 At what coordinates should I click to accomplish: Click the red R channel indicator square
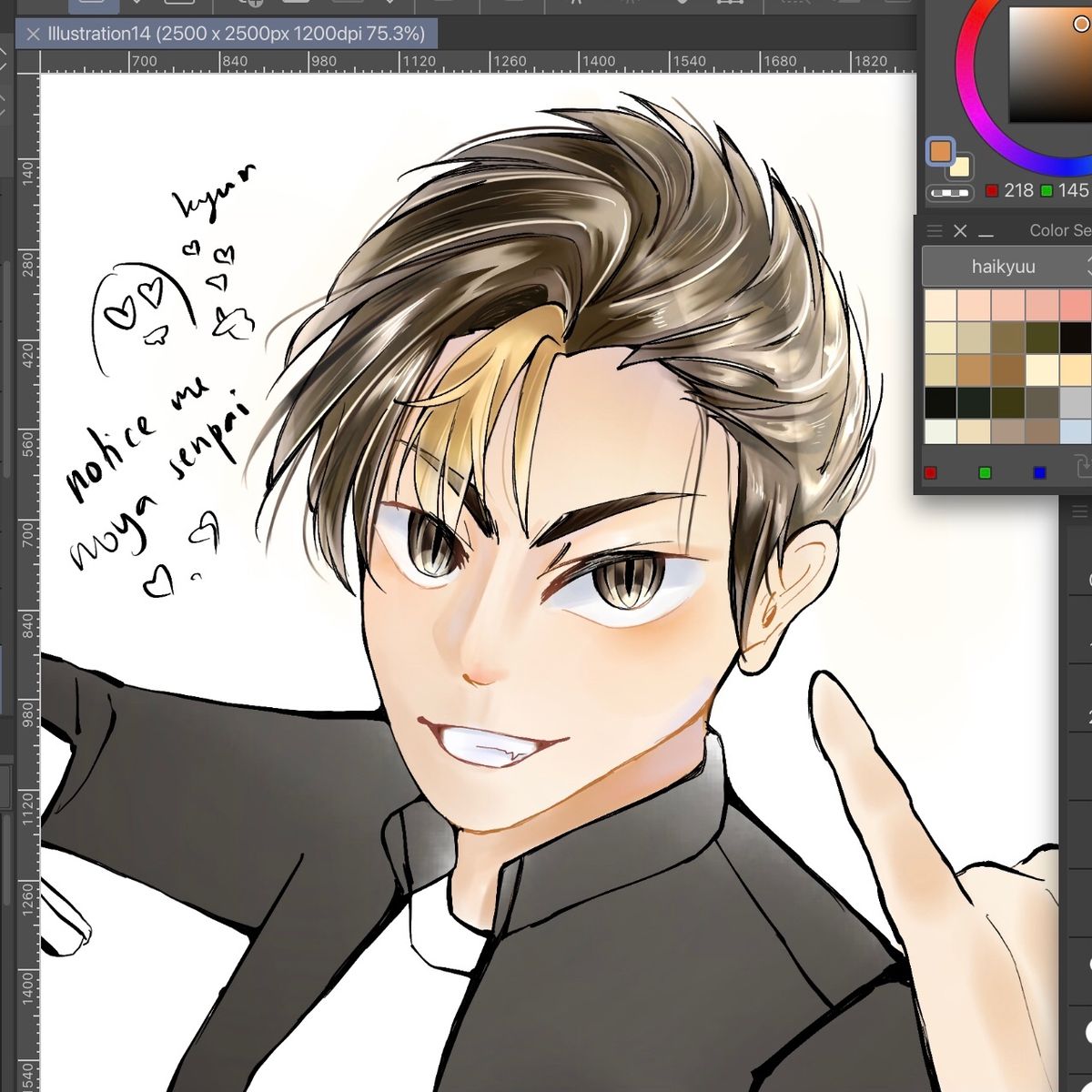tap(992, 191)
